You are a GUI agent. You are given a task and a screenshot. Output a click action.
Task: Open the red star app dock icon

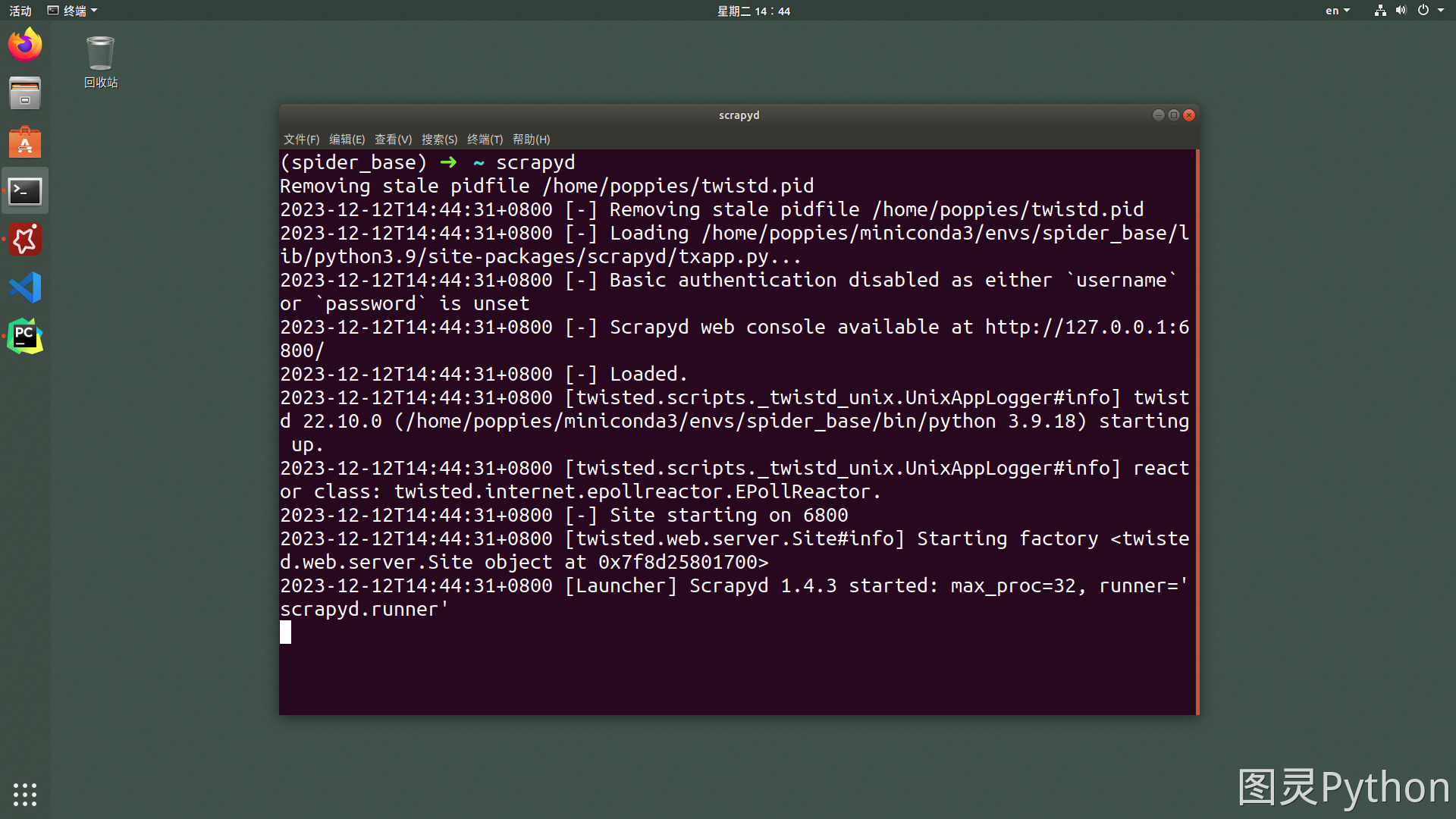click(x=25, y=240)
